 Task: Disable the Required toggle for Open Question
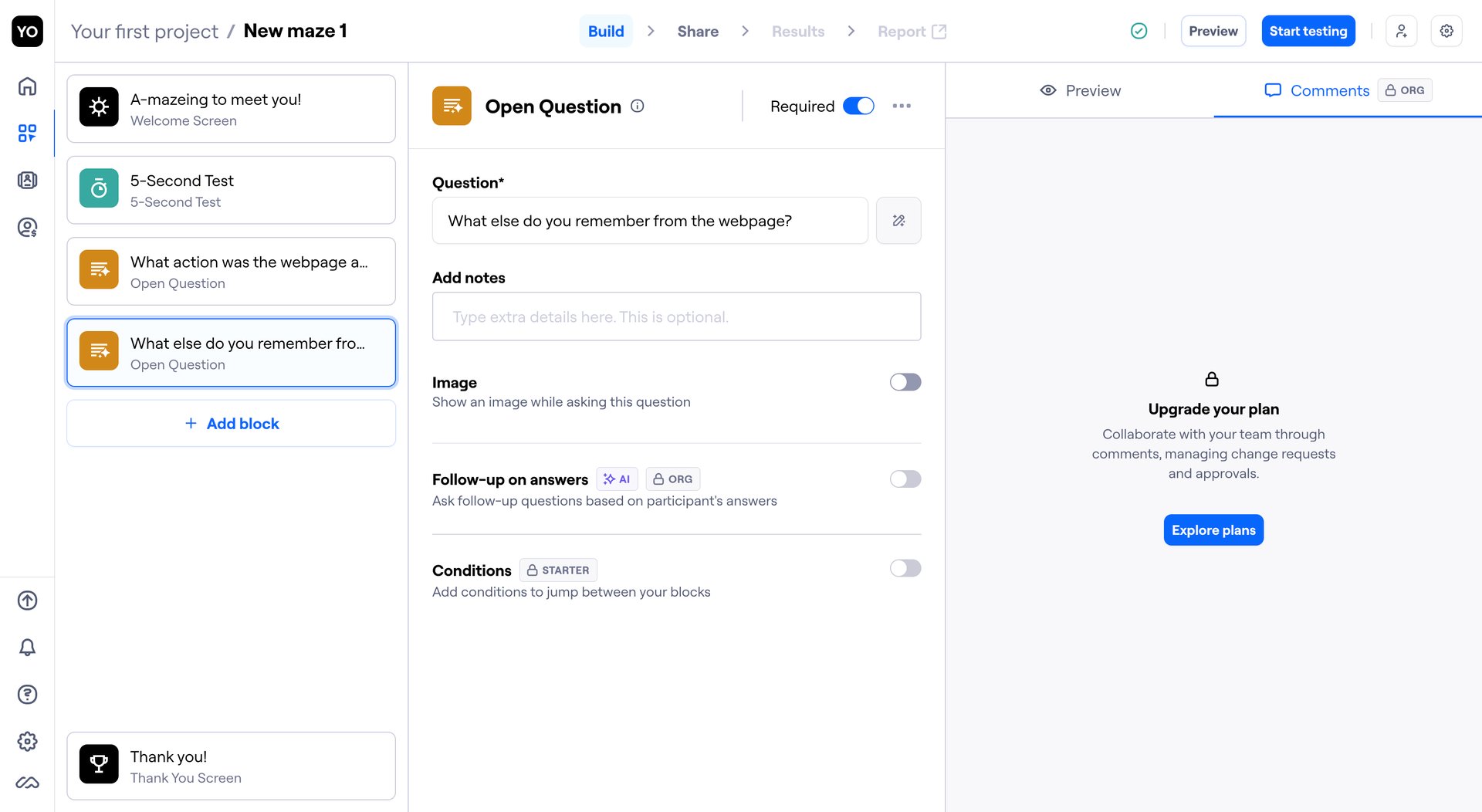coord(858,106)
